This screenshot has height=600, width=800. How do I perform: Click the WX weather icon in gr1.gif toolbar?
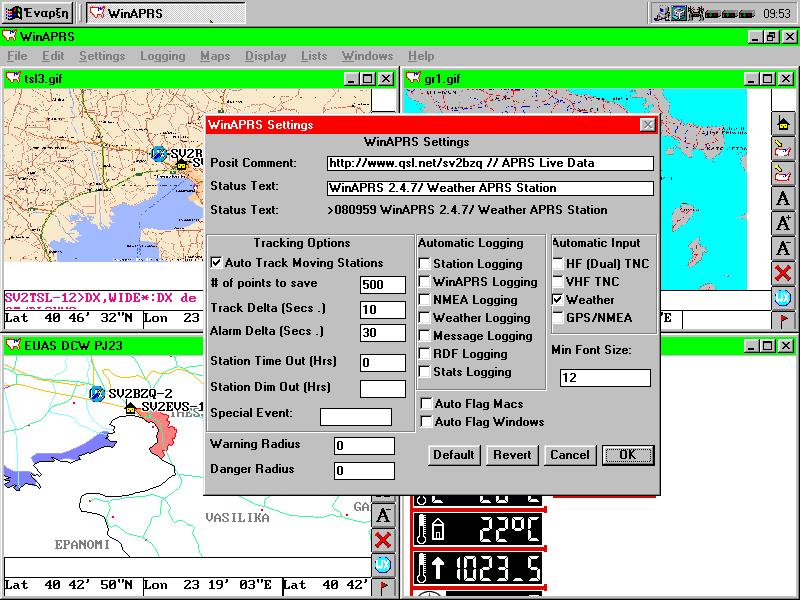coord(783,297)
